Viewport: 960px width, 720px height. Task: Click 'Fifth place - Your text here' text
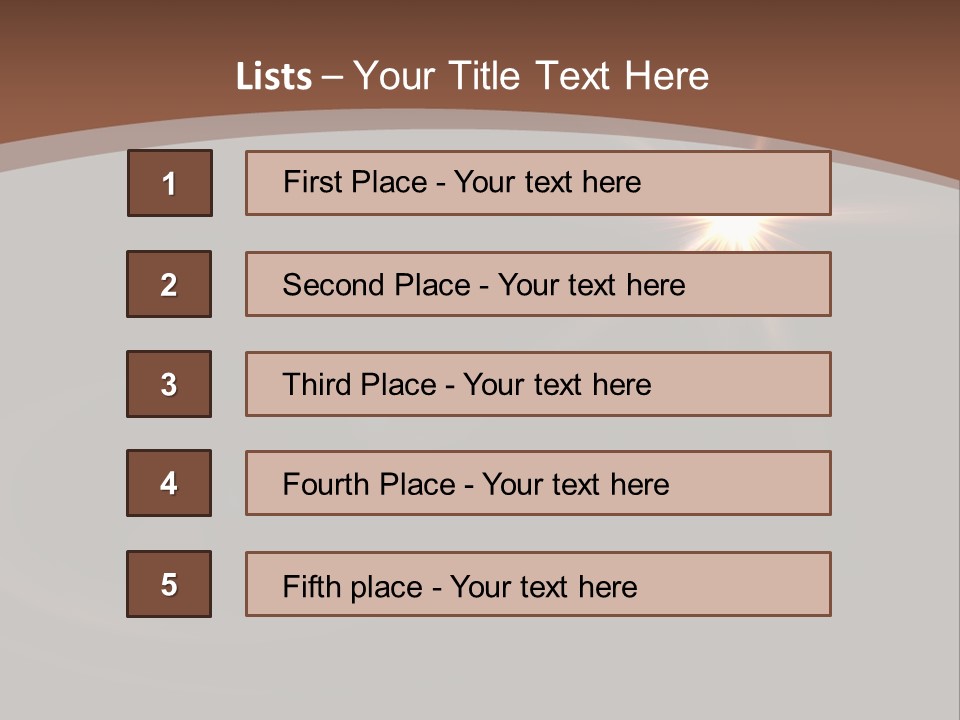click(x=460, y=586)
